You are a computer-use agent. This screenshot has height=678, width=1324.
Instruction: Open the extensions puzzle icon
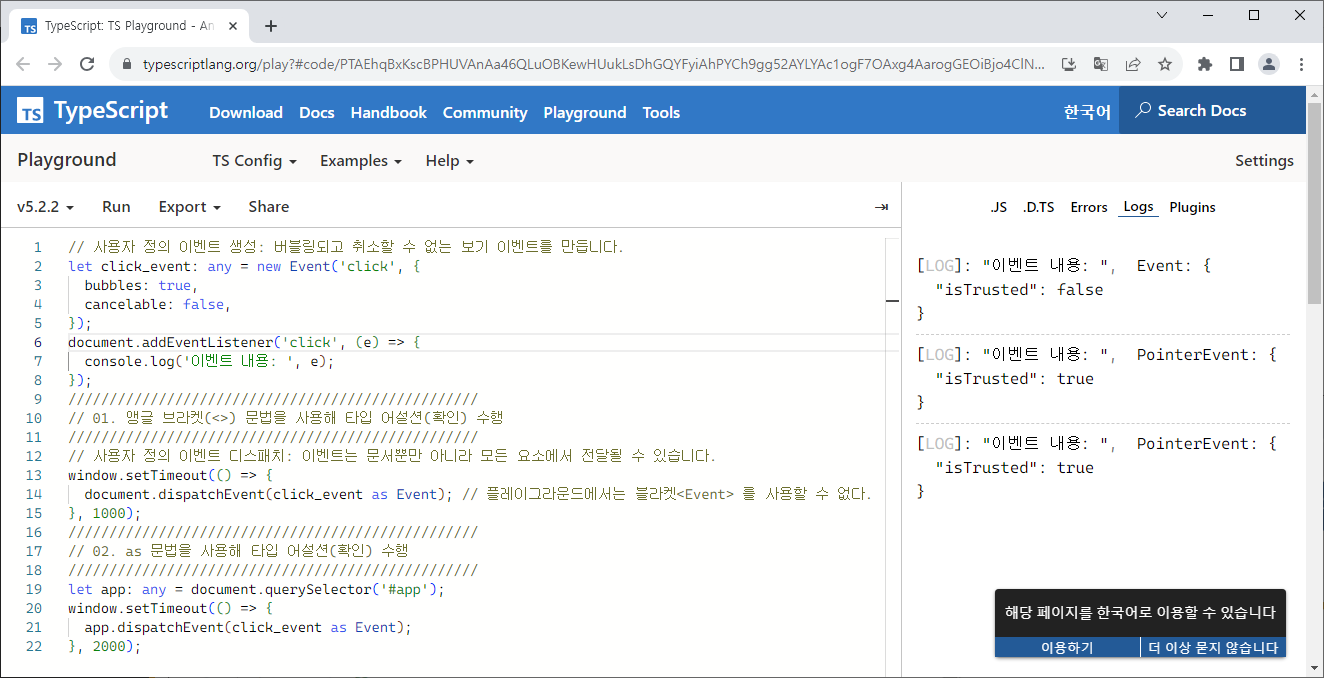pyautogui.click(x=1205, y=64)
